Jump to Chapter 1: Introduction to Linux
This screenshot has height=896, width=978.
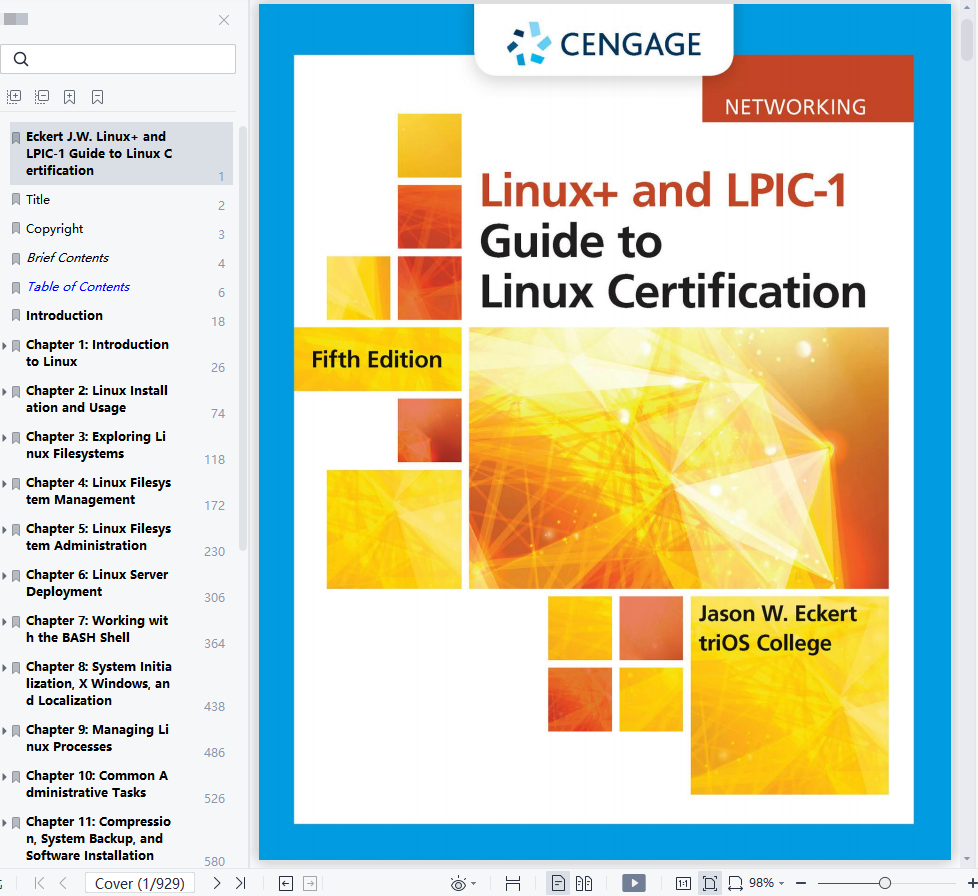click(x=97, y=353)
